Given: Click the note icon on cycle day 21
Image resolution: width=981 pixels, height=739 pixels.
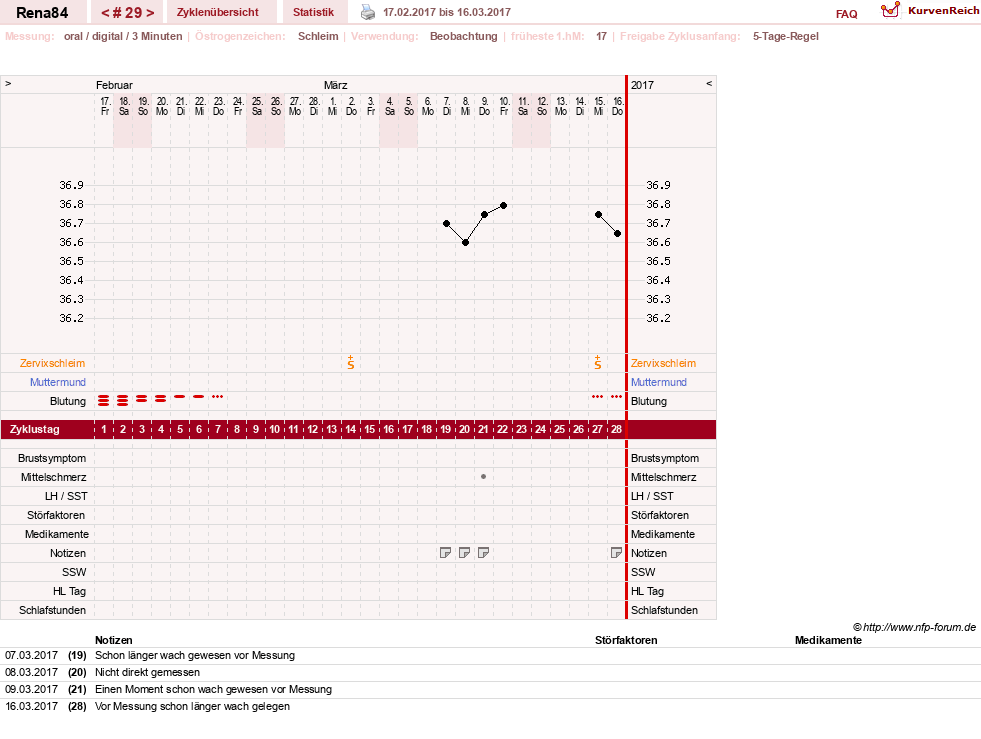Looking at the screenshot, I should click(x=483, y=553).
